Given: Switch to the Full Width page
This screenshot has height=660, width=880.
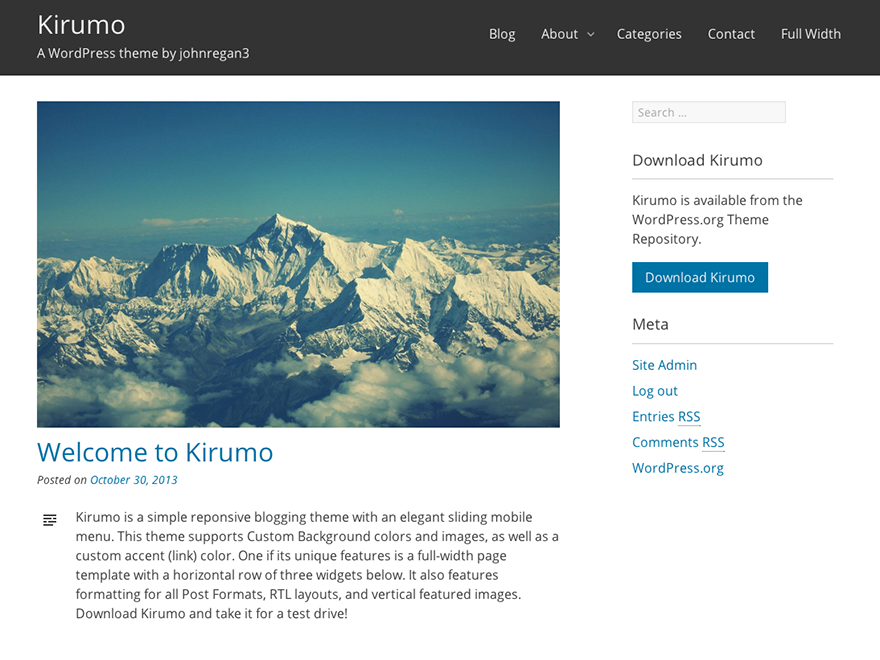Looking at the screenshot, I should [x=810, y=34].
